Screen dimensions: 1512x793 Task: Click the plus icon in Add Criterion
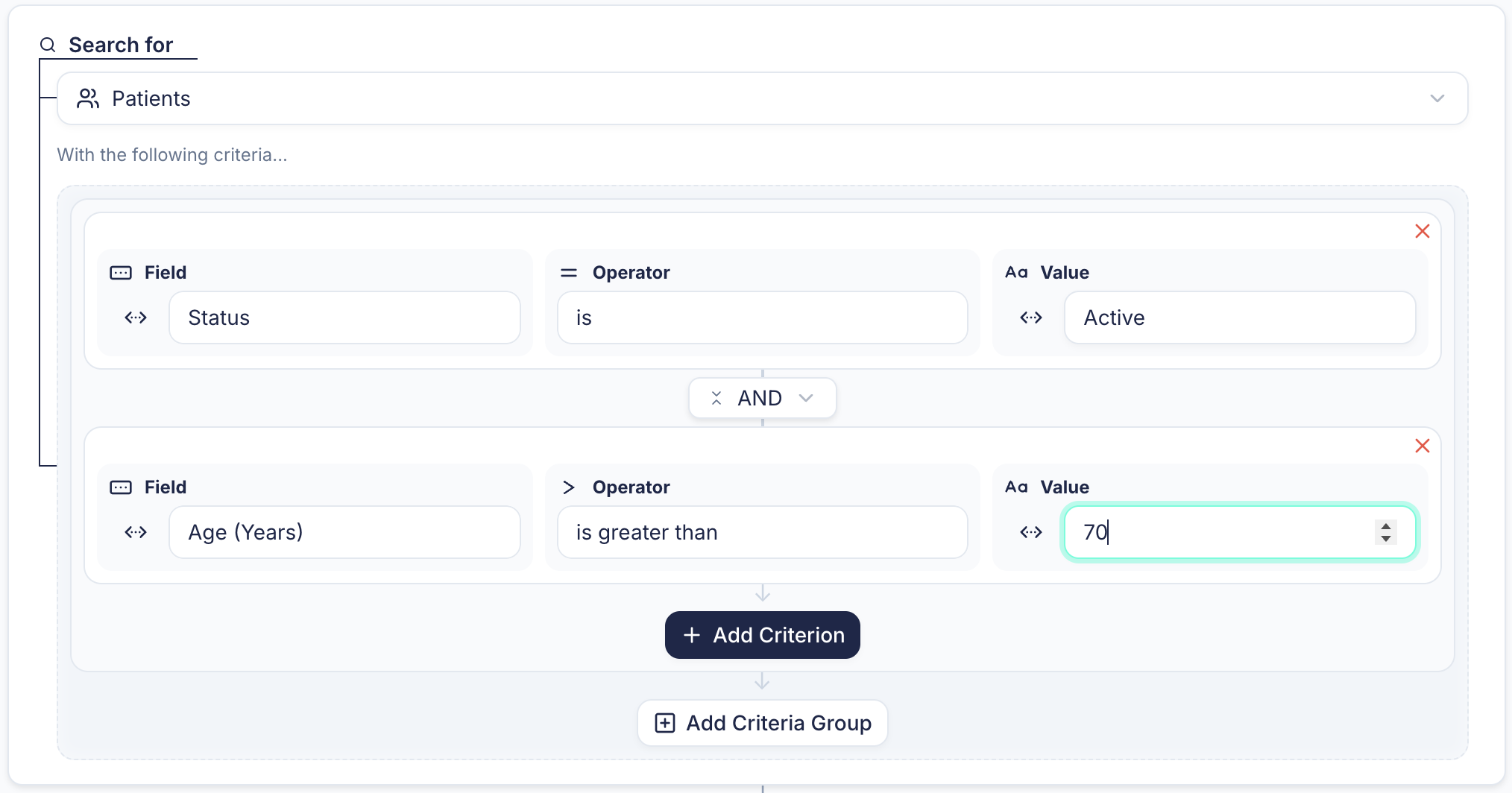pyautogui.click(x=691, y=635)
